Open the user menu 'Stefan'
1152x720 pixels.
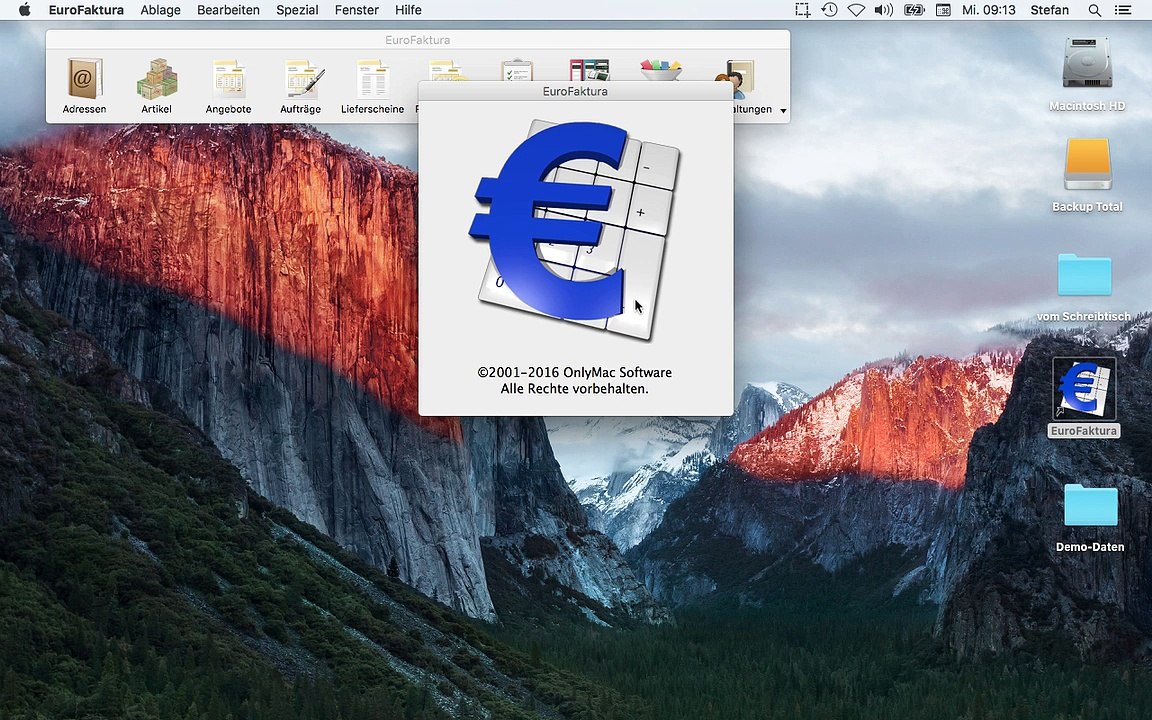coord(1049,10)
